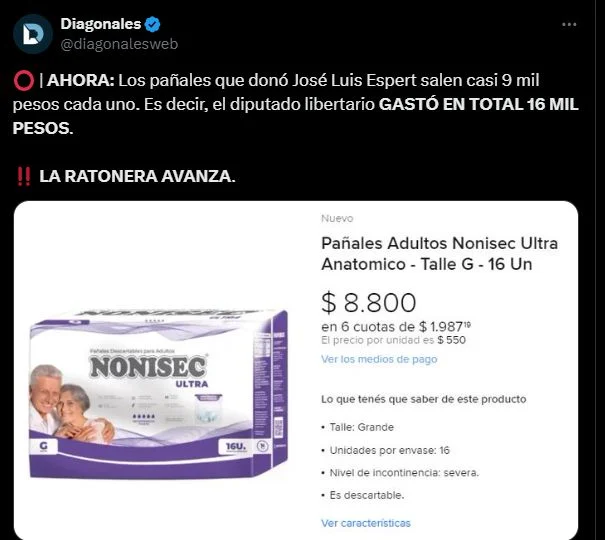Click the red double exclamation emoji
Image resolution: width=605 pixels, height=540 pixels.
pos(24,176)
